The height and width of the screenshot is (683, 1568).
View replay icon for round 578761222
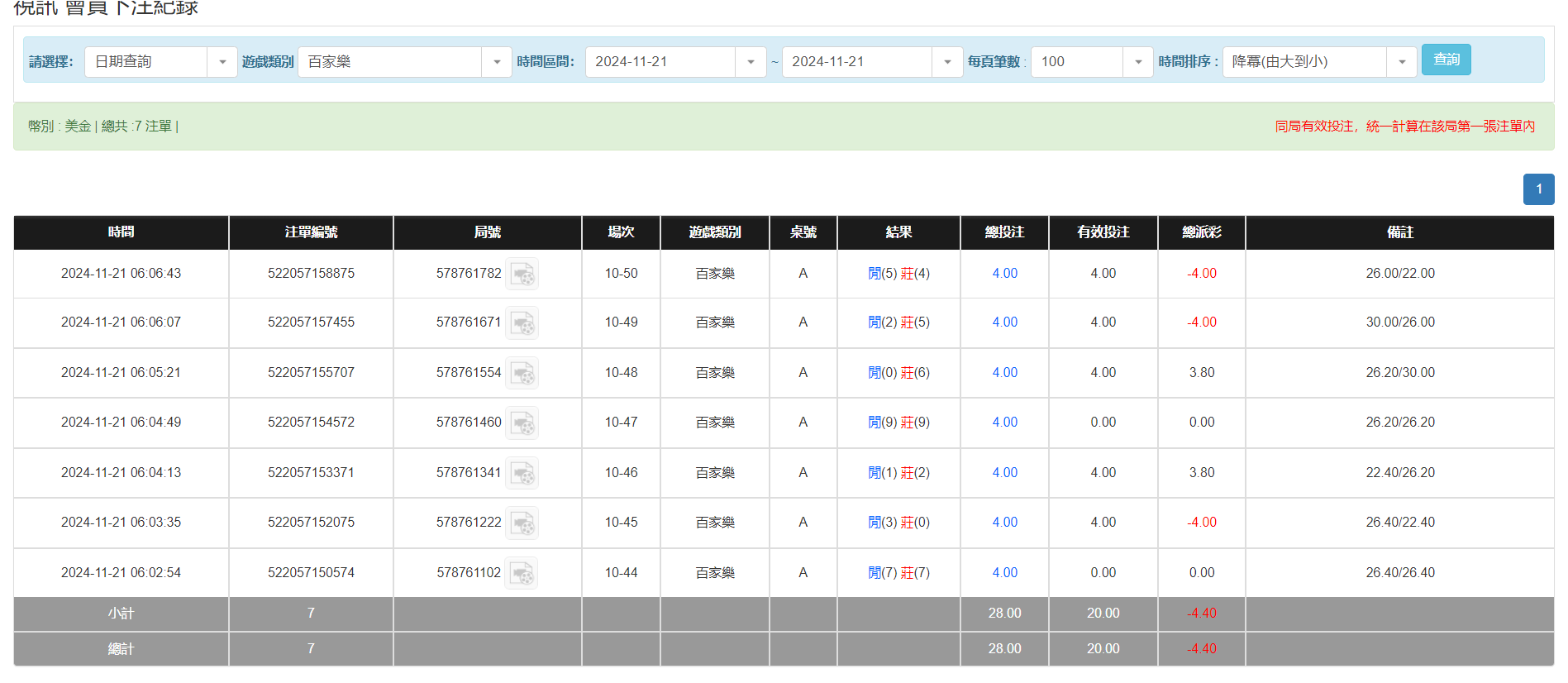(522, 523)
